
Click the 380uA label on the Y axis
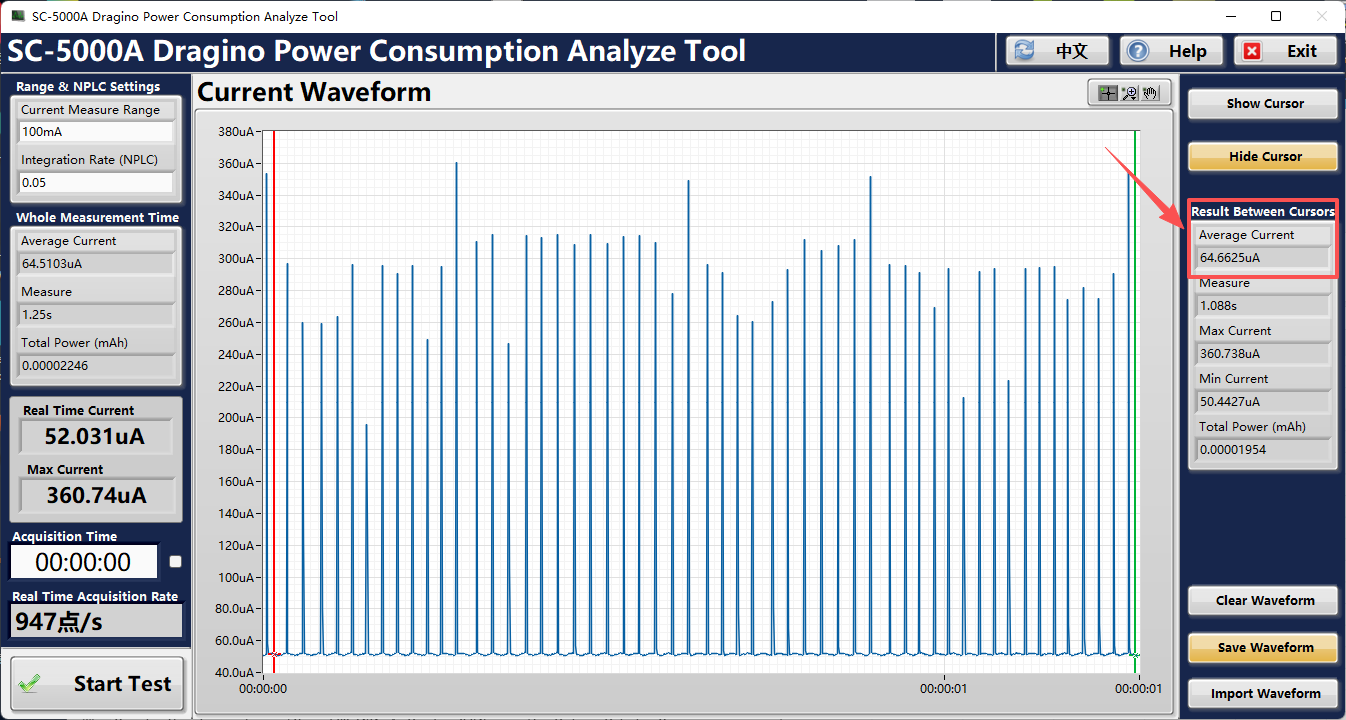[x=236, y=132]
